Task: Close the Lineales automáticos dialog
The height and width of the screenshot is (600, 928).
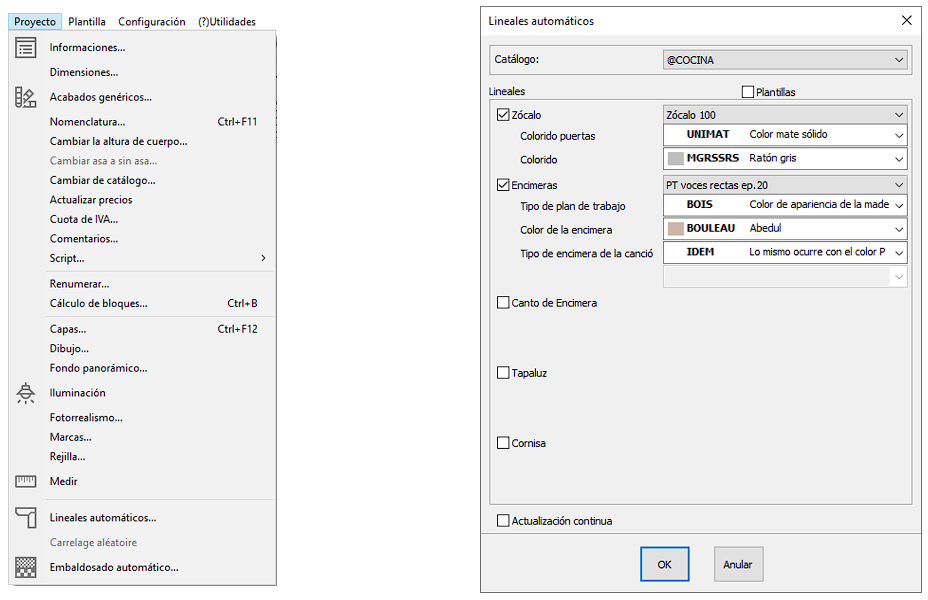Action: click(906, 20)
